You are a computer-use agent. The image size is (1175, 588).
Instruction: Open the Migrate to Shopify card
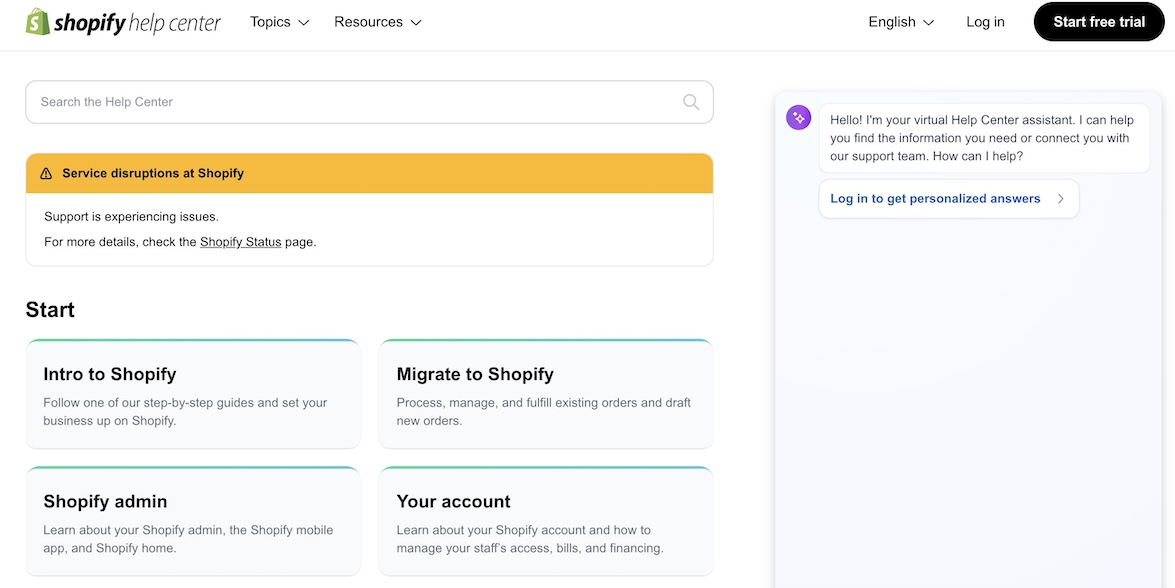pos(546,394)
